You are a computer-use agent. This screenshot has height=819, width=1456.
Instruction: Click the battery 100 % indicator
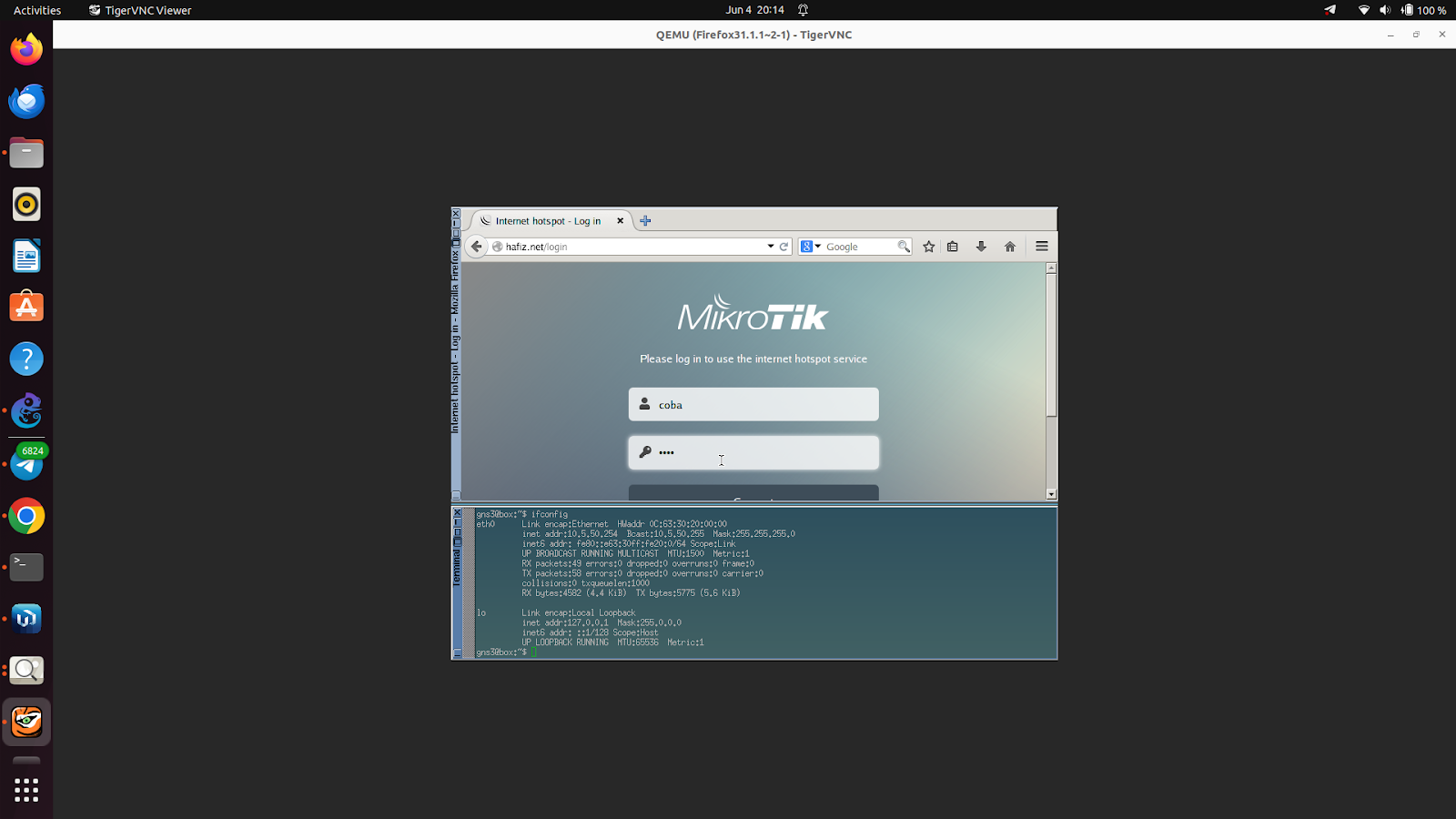[1423, 10]
